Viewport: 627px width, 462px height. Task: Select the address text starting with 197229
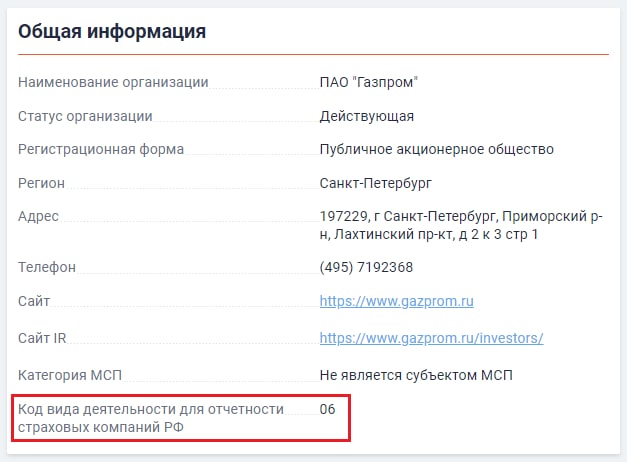[x=461, y=225]
